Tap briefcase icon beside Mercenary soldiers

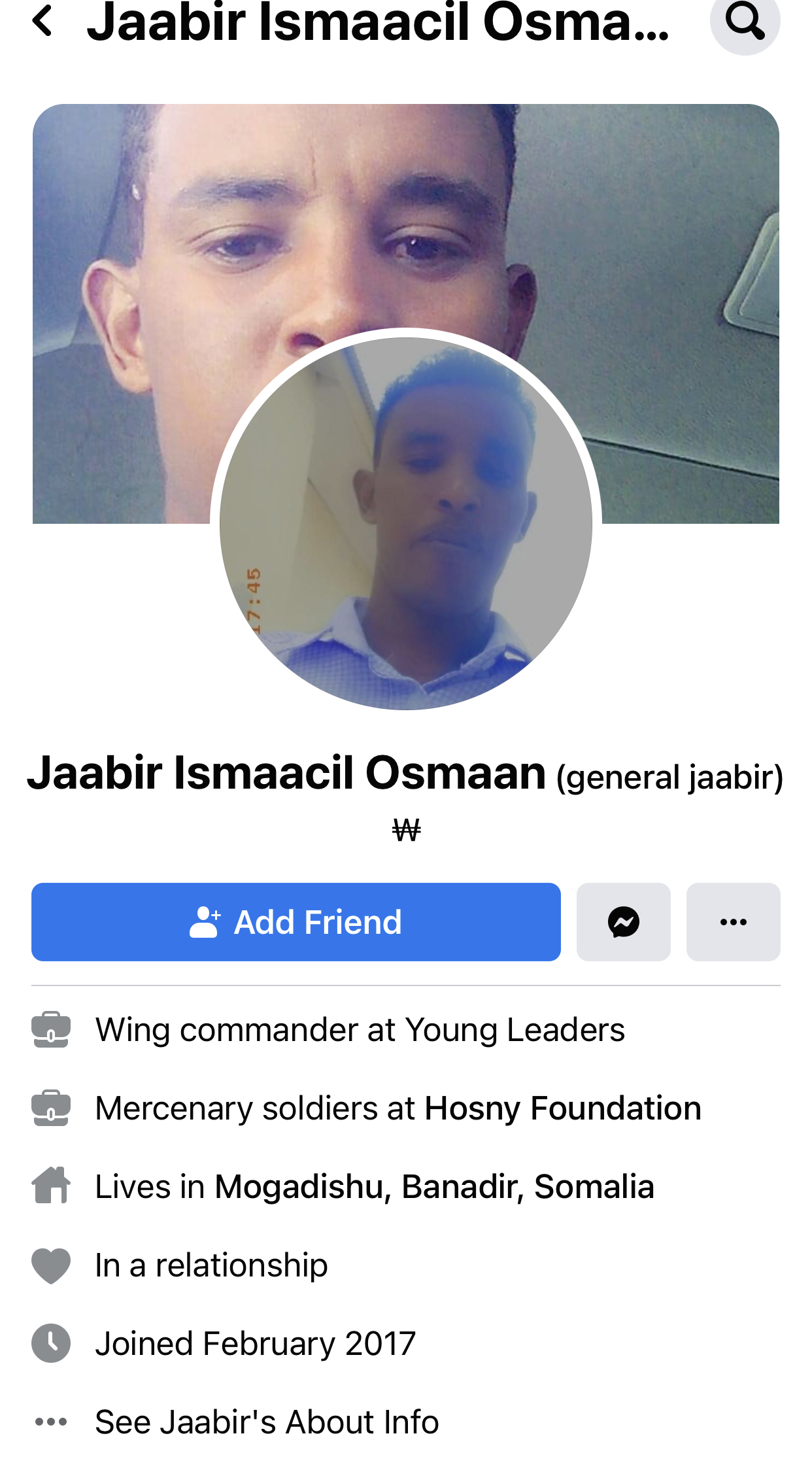click(x=51, y=1108)
